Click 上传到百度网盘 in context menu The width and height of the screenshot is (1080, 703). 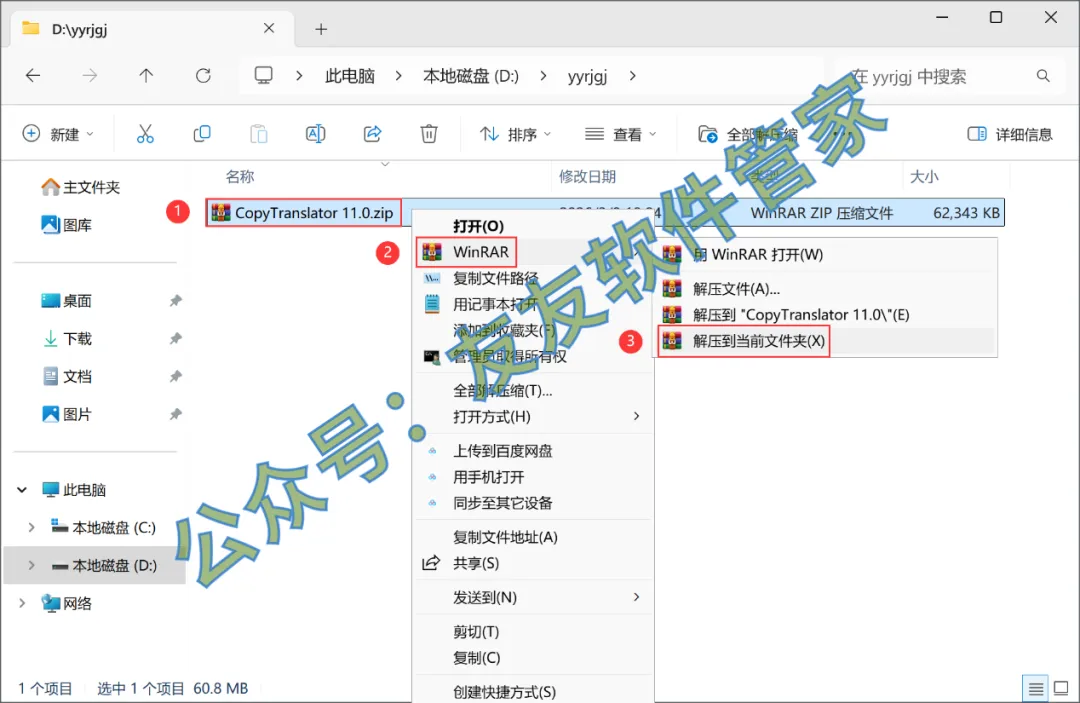534,451
